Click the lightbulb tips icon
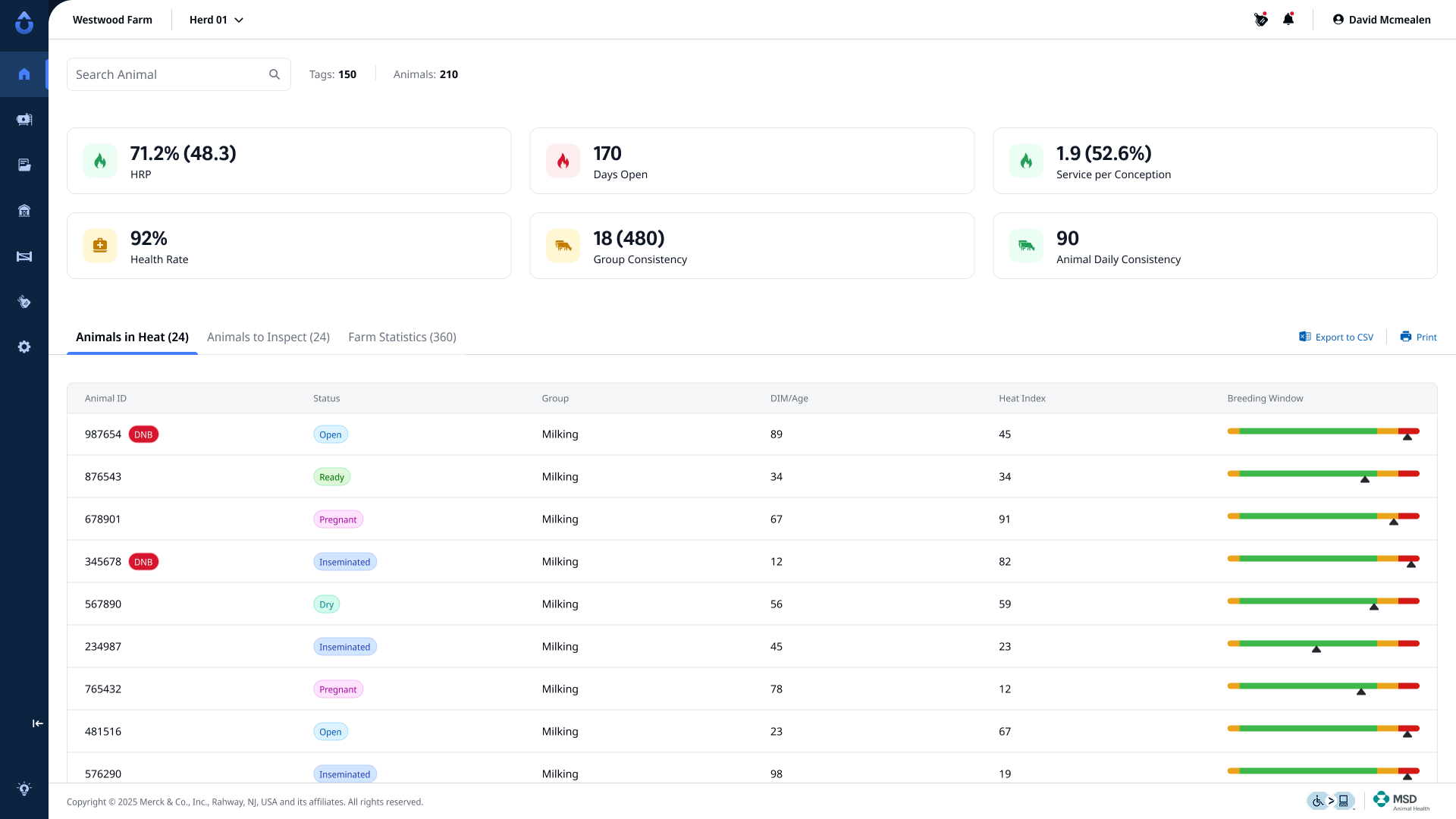Viewport: 1456px width, 819px height. coord(24,789)
